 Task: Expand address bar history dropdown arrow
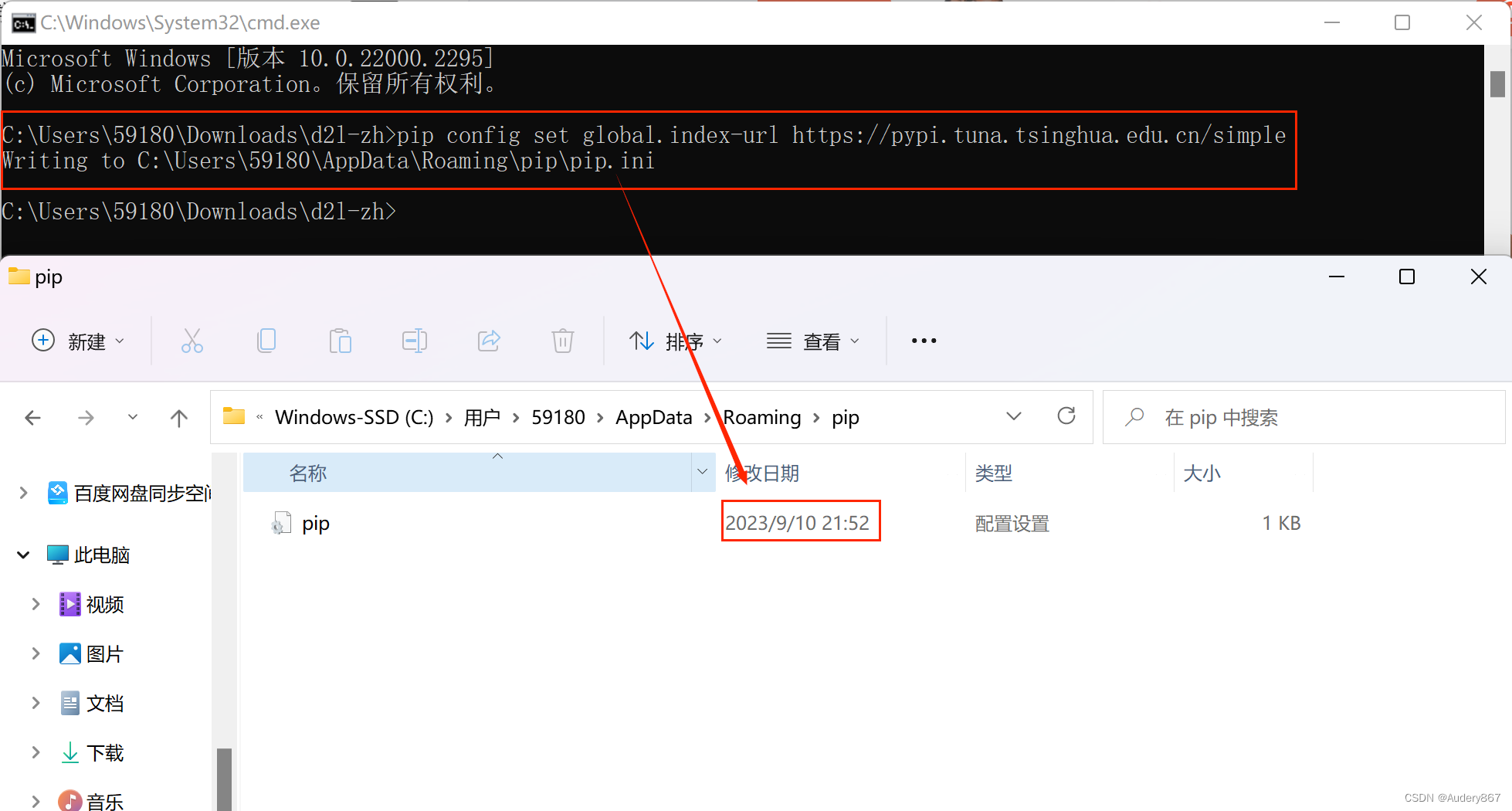[x=1014, y=416]
